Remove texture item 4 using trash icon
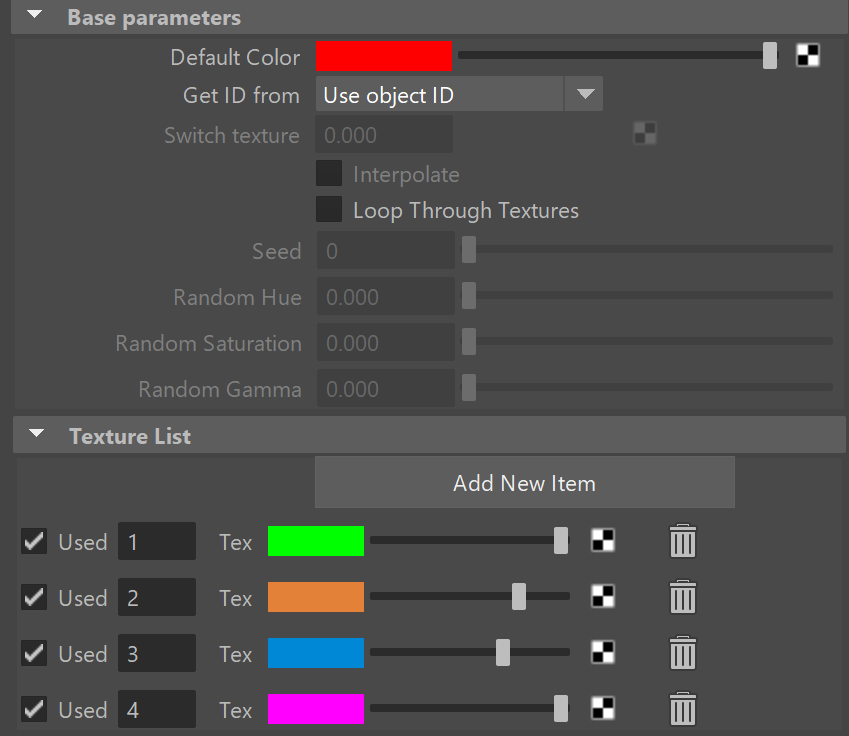849x736 pixels. pos(683,708)
